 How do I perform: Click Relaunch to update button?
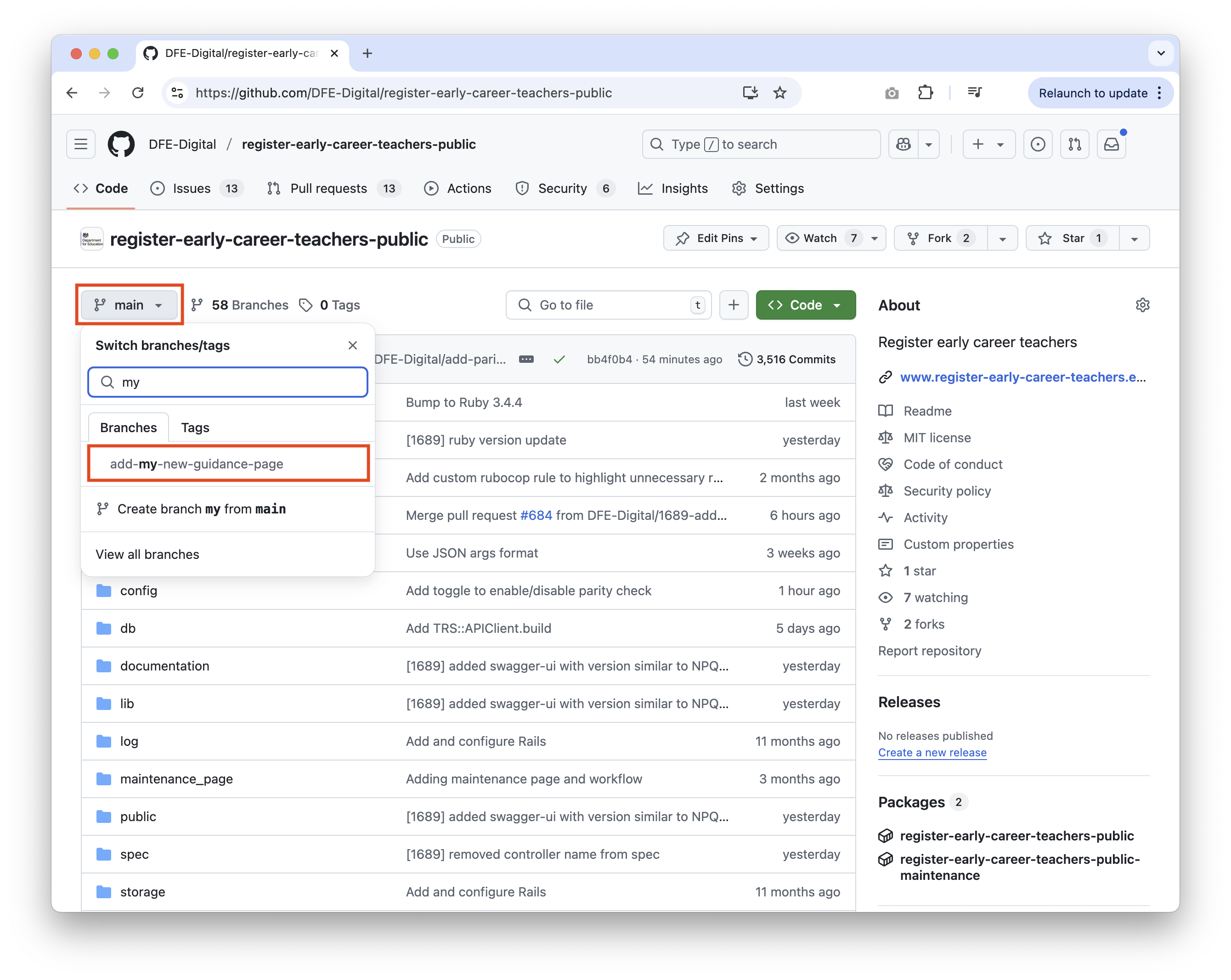[x=1100, y=92]
